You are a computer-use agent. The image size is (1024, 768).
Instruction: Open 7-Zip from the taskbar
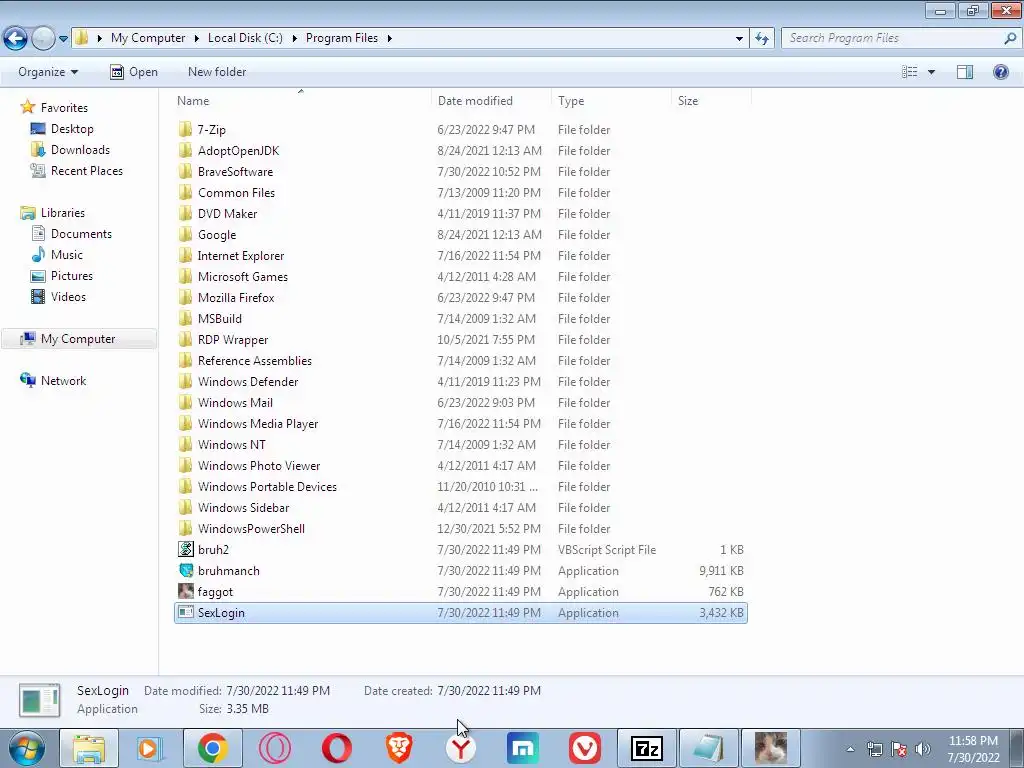click(x=647, y=748)
